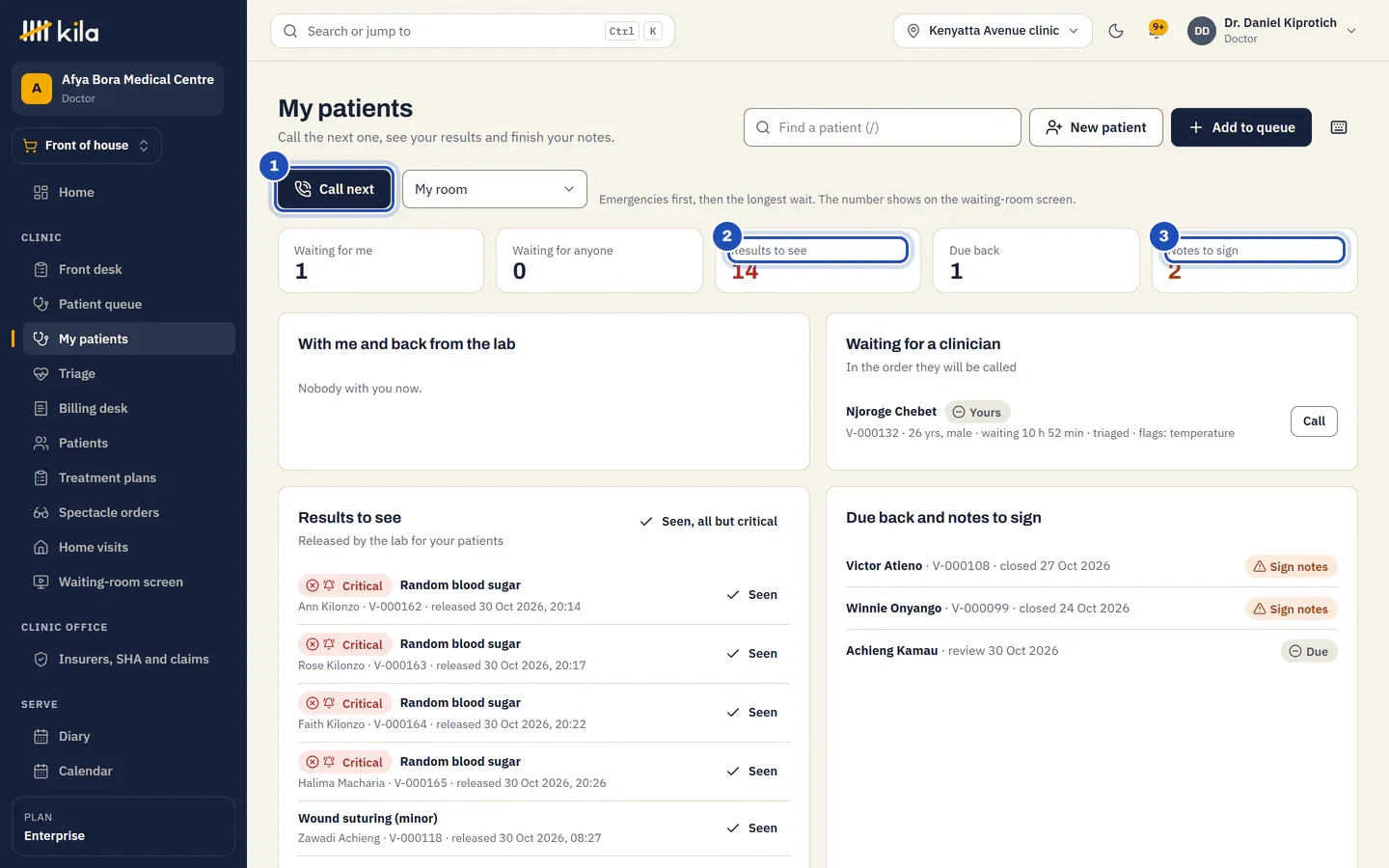Focus the Search or jump to field

pos(473,31)
